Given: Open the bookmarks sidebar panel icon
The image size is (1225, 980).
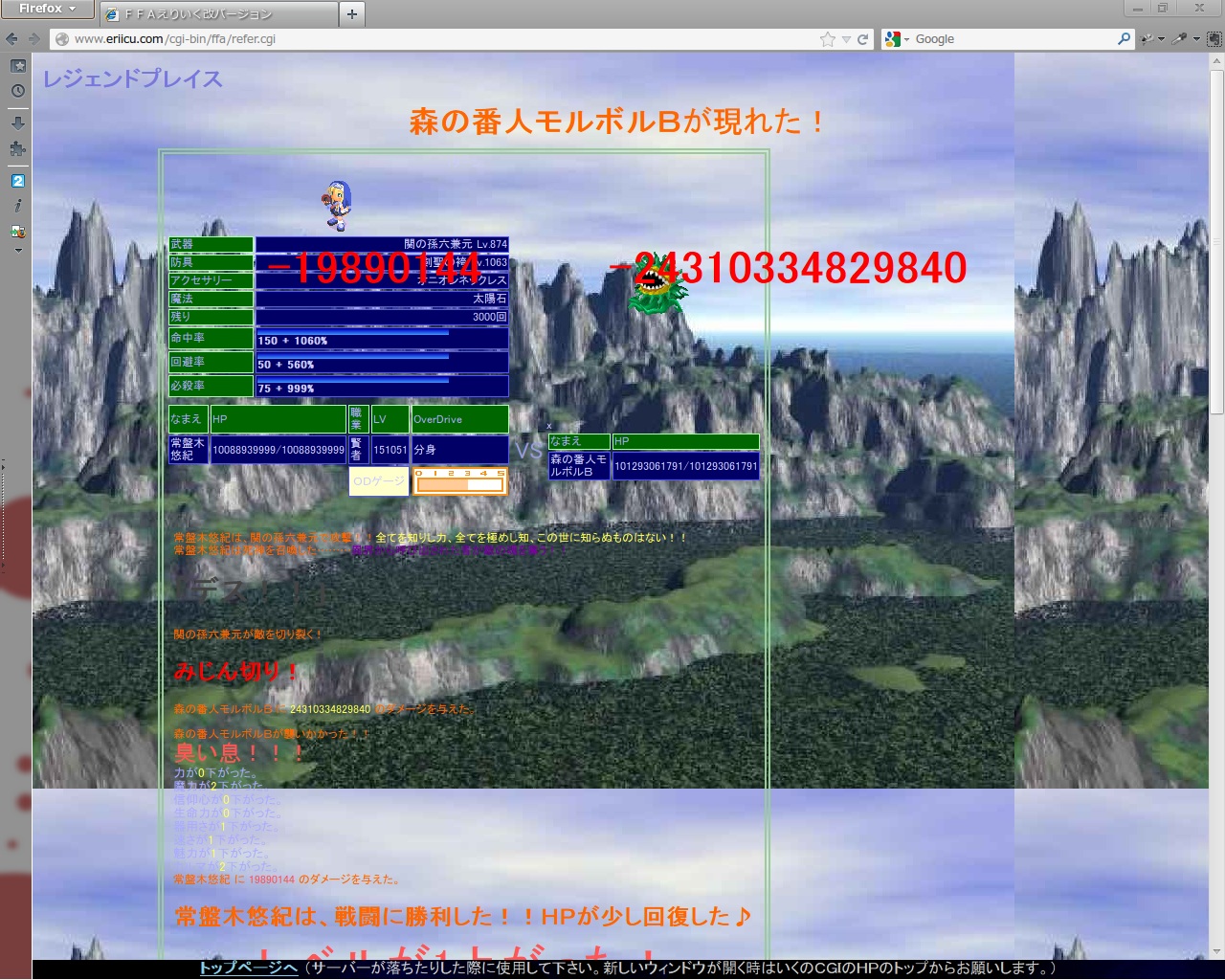Looking at the screenshot, I should 17,66.
